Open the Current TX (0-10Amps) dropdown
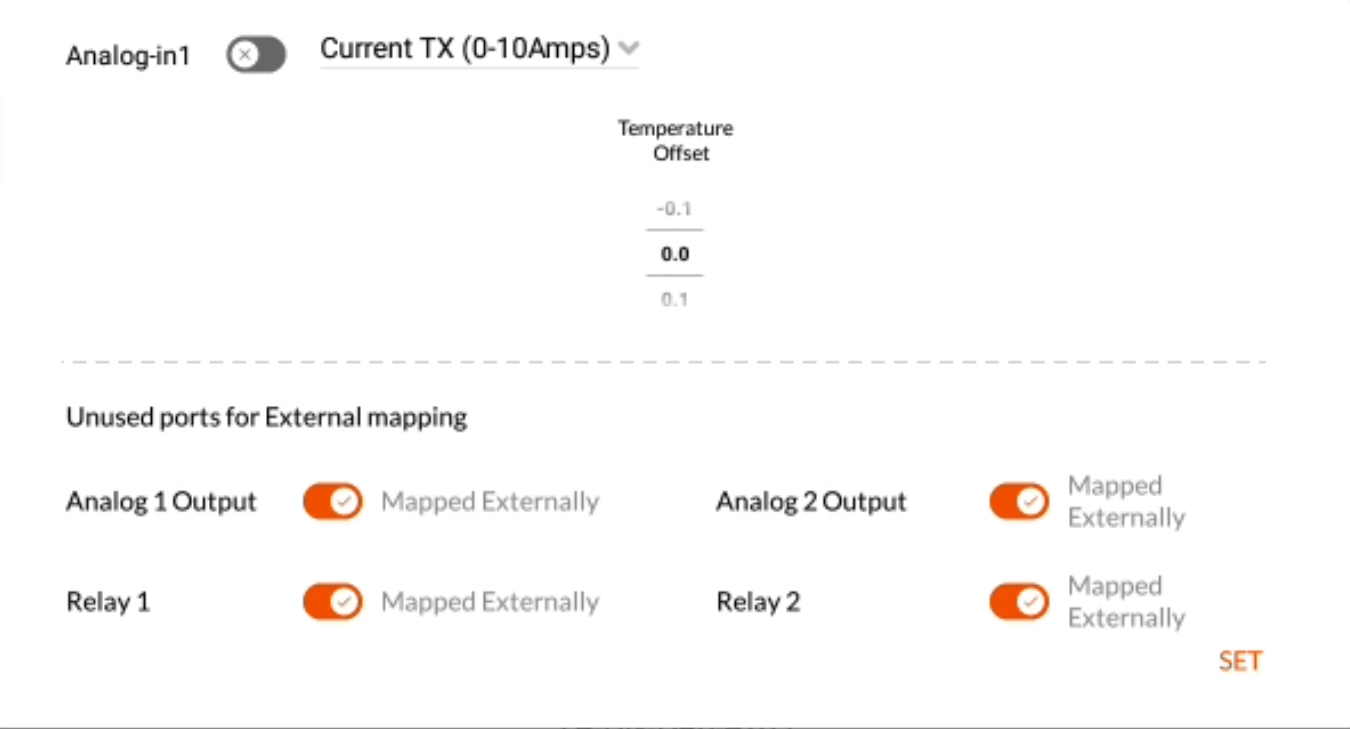Screen dimensions: 1350x729 [x=479, y=49]
